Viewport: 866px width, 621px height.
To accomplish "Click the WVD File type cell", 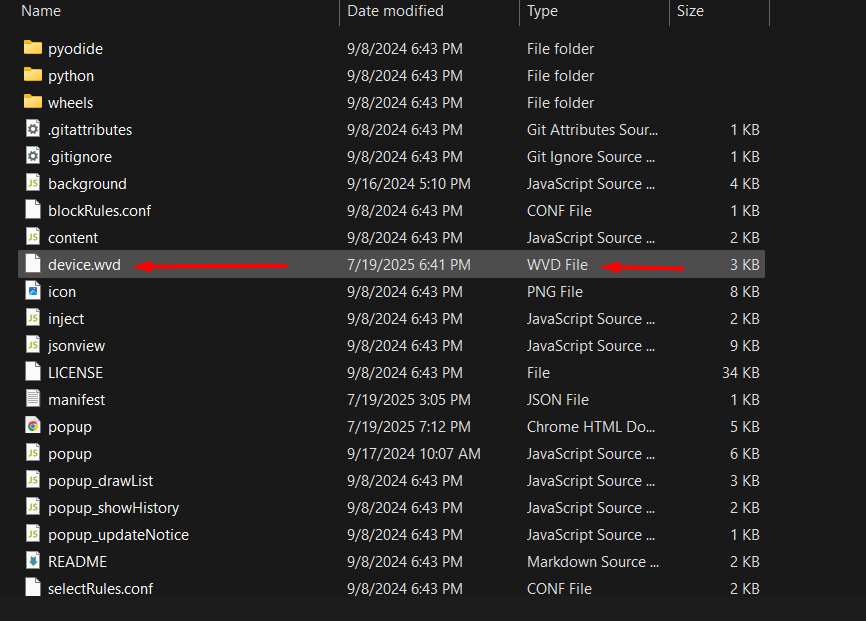I will tap(557, 265).
